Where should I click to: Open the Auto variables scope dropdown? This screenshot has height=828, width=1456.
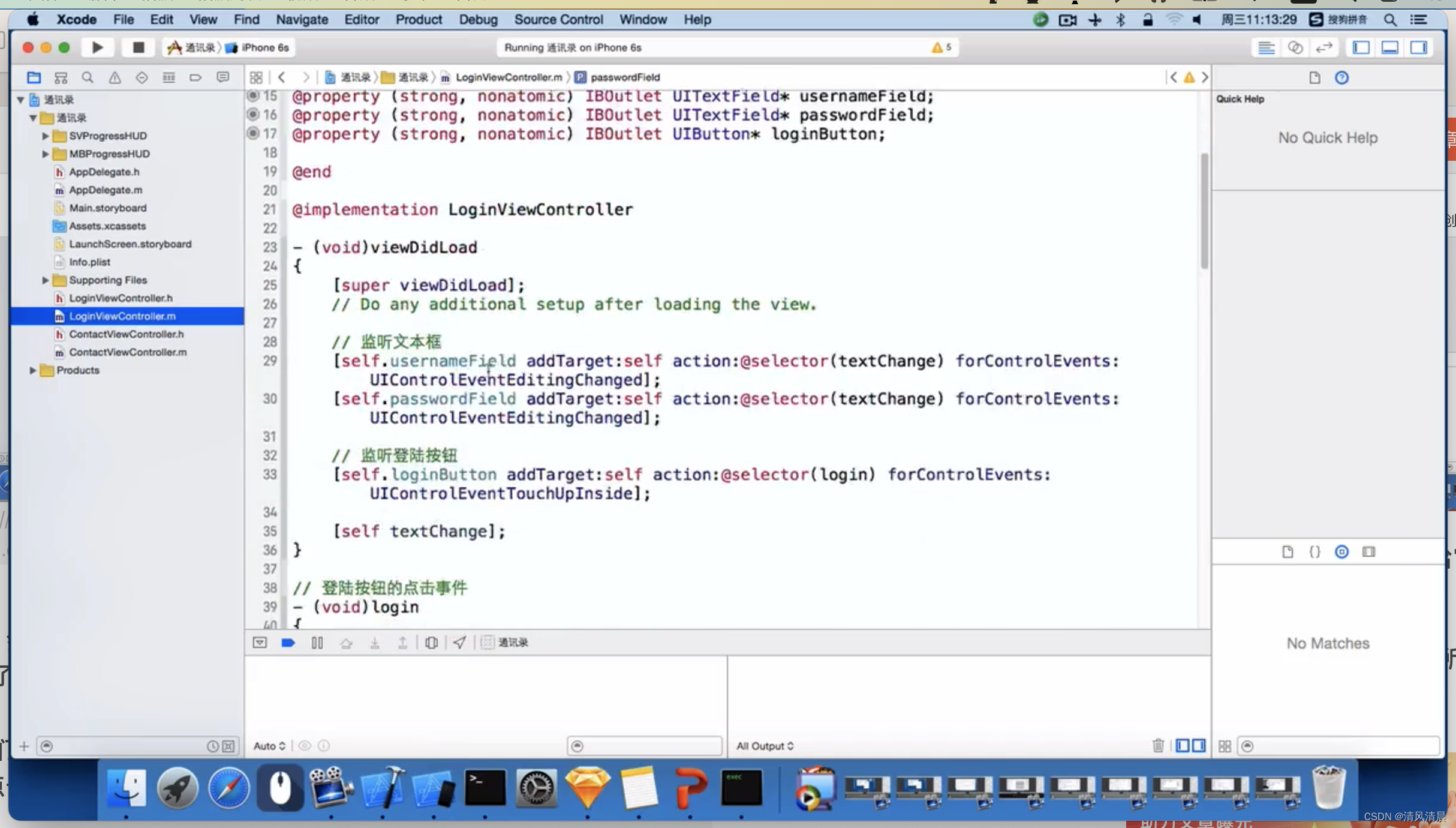[269, 746]
